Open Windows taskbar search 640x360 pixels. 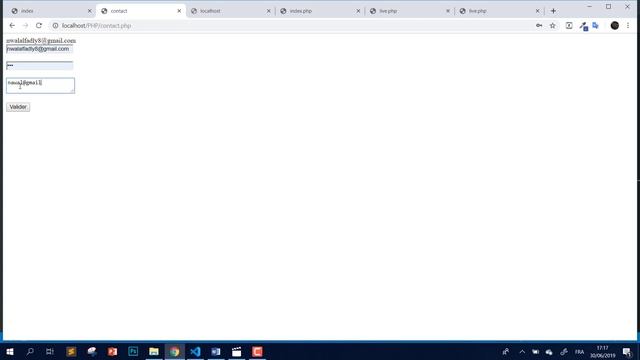pos(30,351)
